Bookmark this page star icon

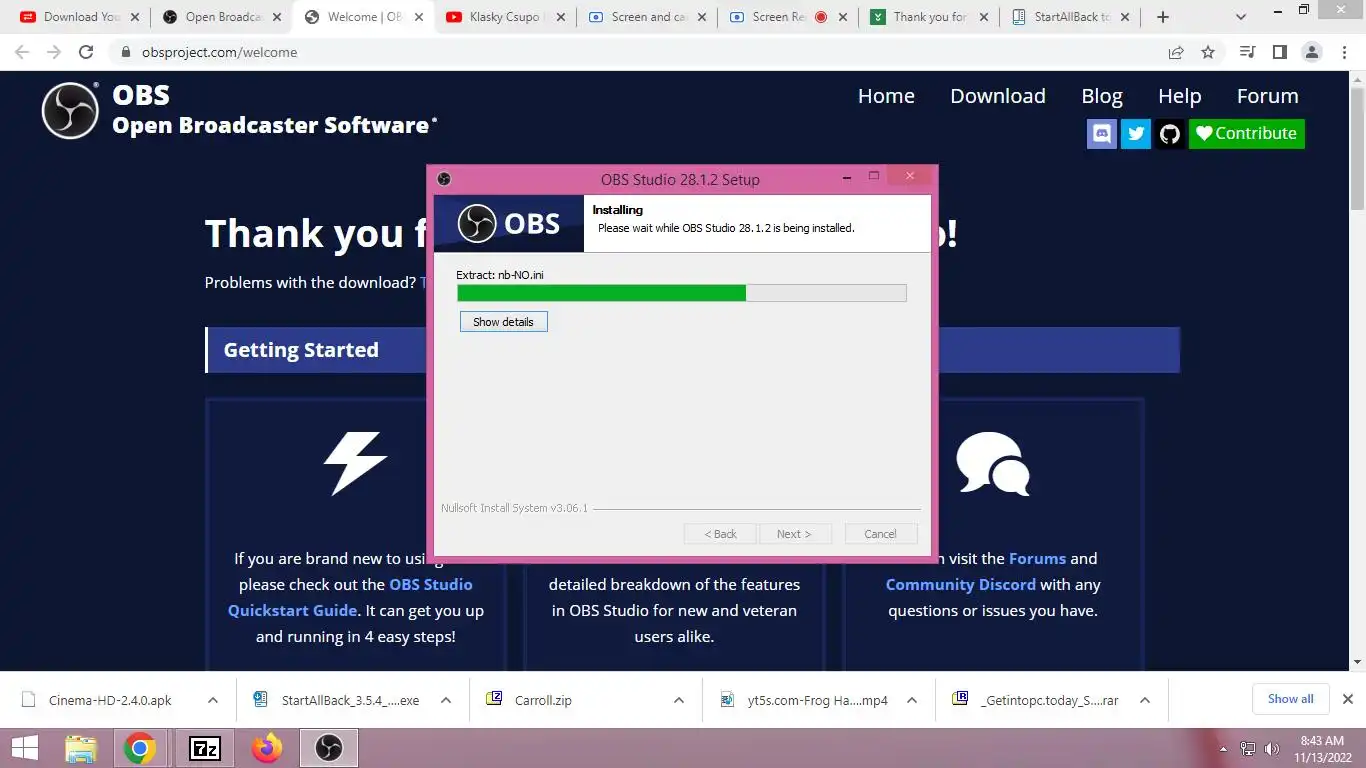[1208, 52]
